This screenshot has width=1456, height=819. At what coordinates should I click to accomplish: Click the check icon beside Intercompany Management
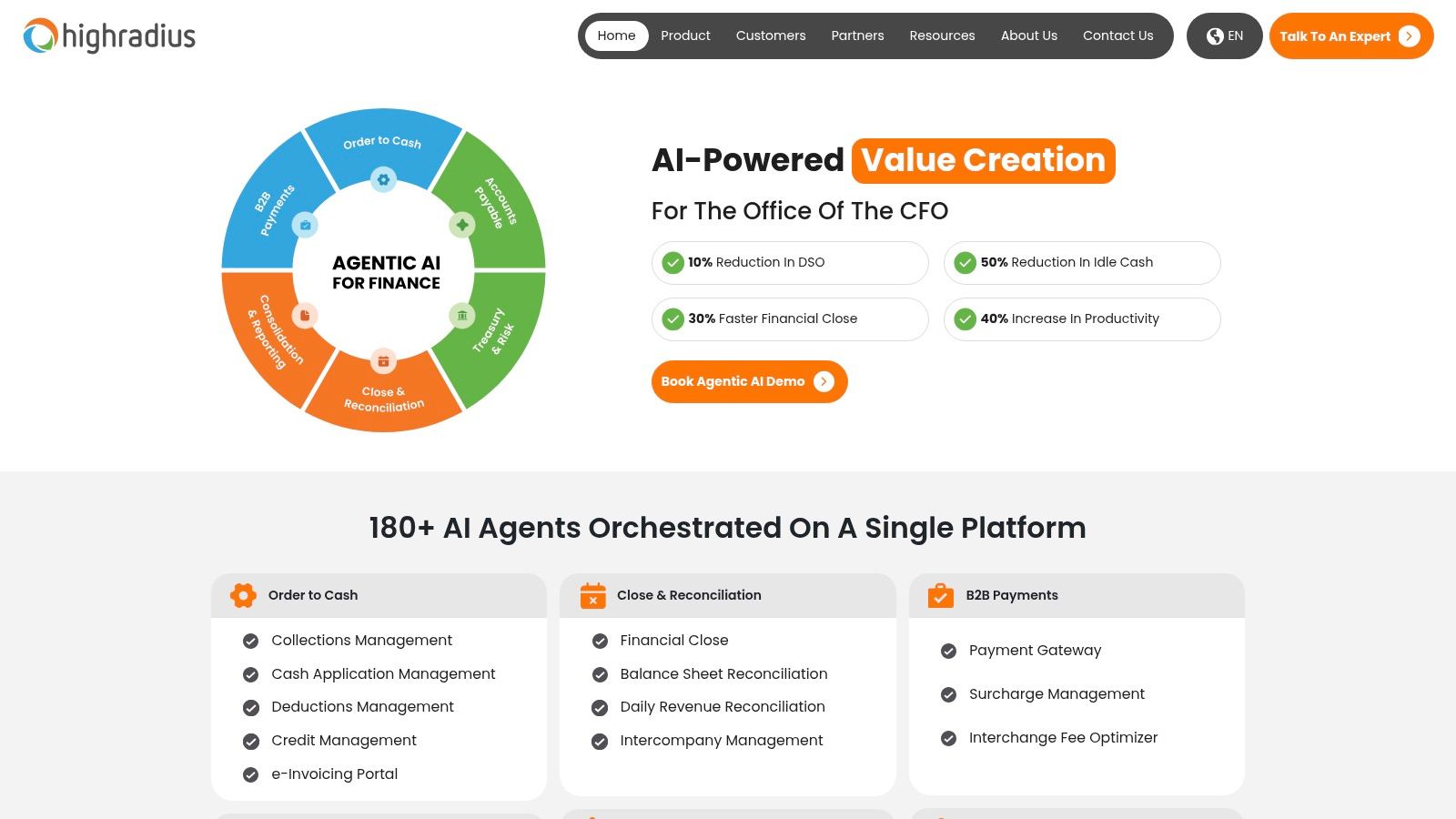[600, 741]
